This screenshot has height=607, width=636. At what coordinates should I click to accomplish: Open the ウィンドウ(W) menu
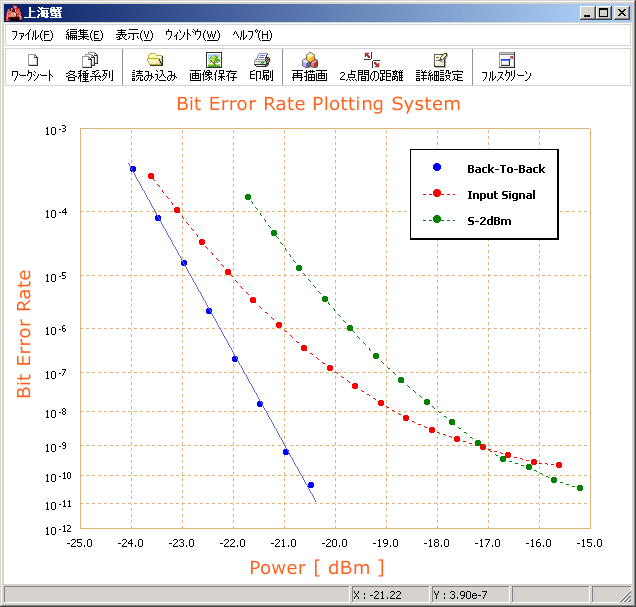pyautogui.click(x=192, y=34)
